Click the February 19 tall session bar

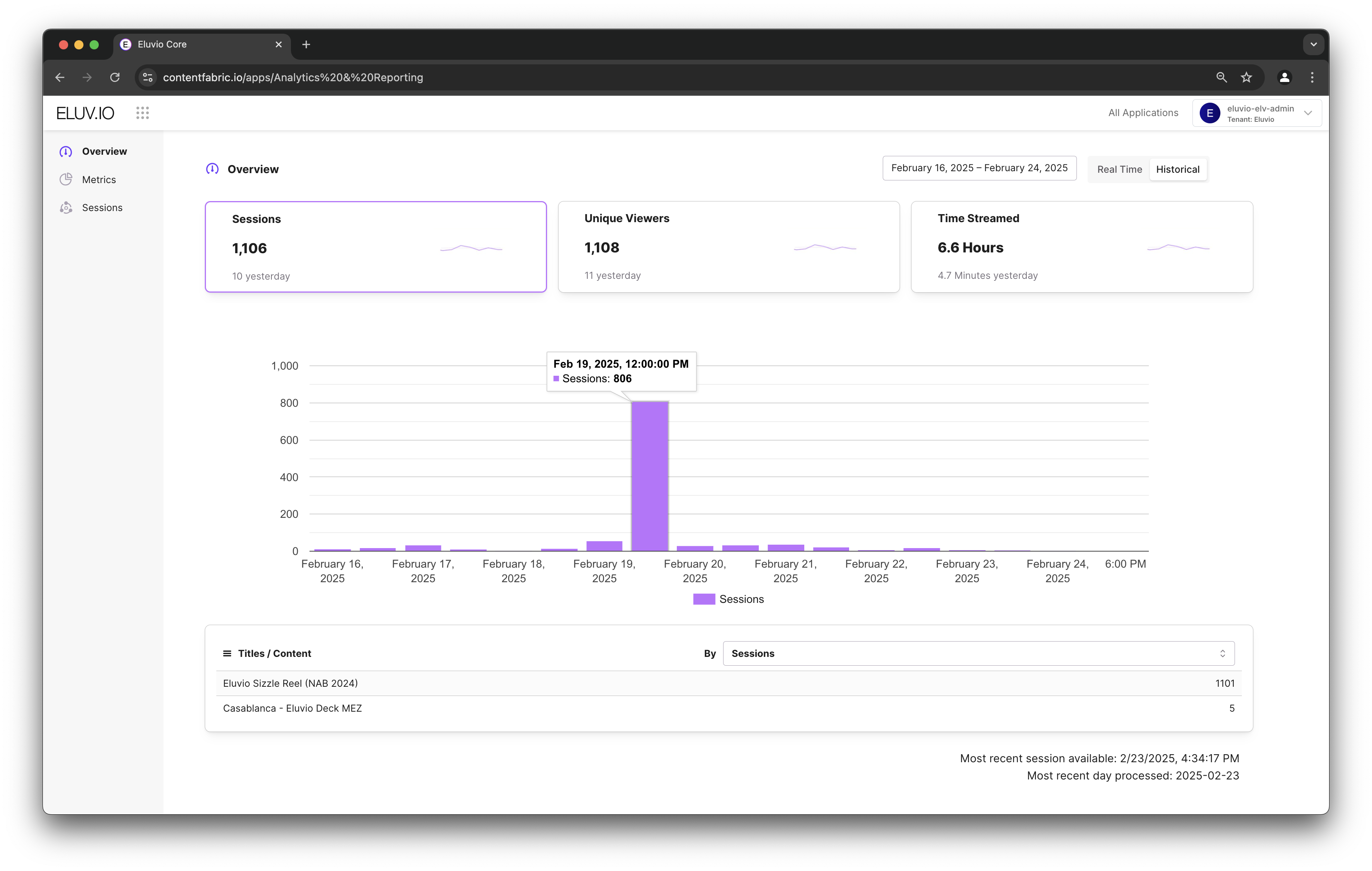click(x=650, y=476)
